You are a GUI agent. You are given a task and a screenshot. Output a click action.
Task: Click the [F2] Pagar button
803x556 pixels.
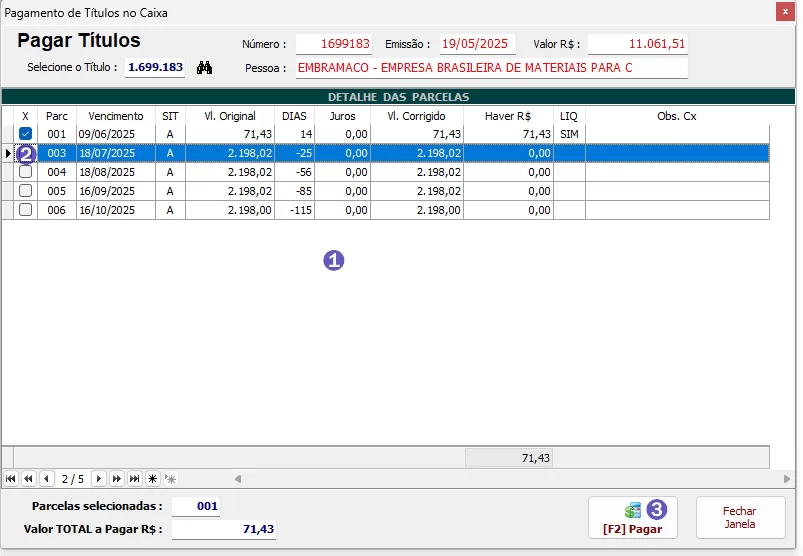632,518
